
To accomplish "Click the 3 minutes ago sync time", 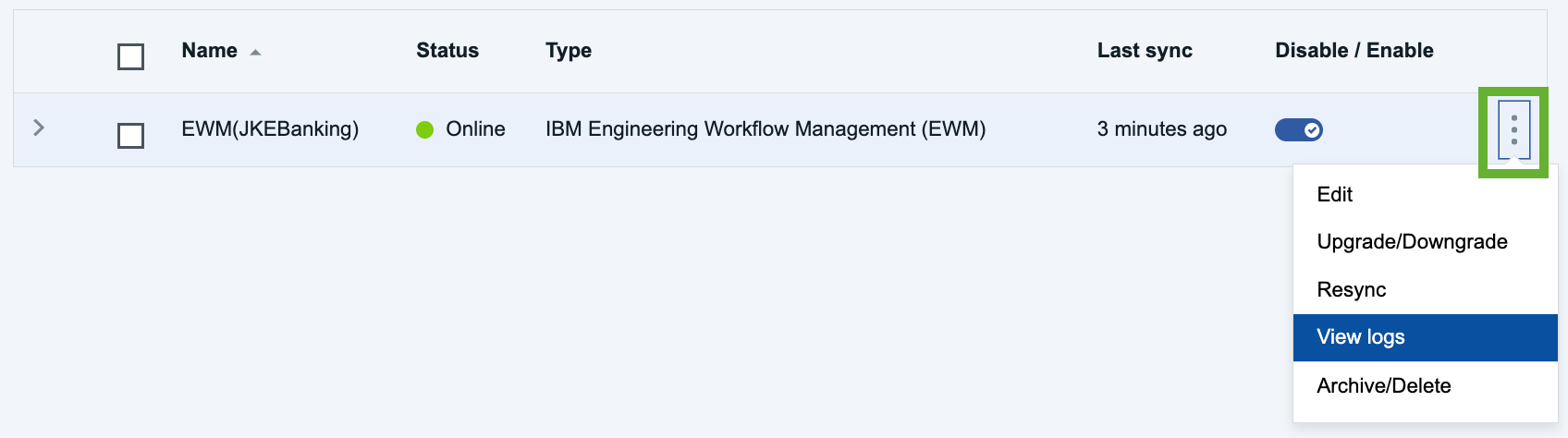I will click(1162, 129).
